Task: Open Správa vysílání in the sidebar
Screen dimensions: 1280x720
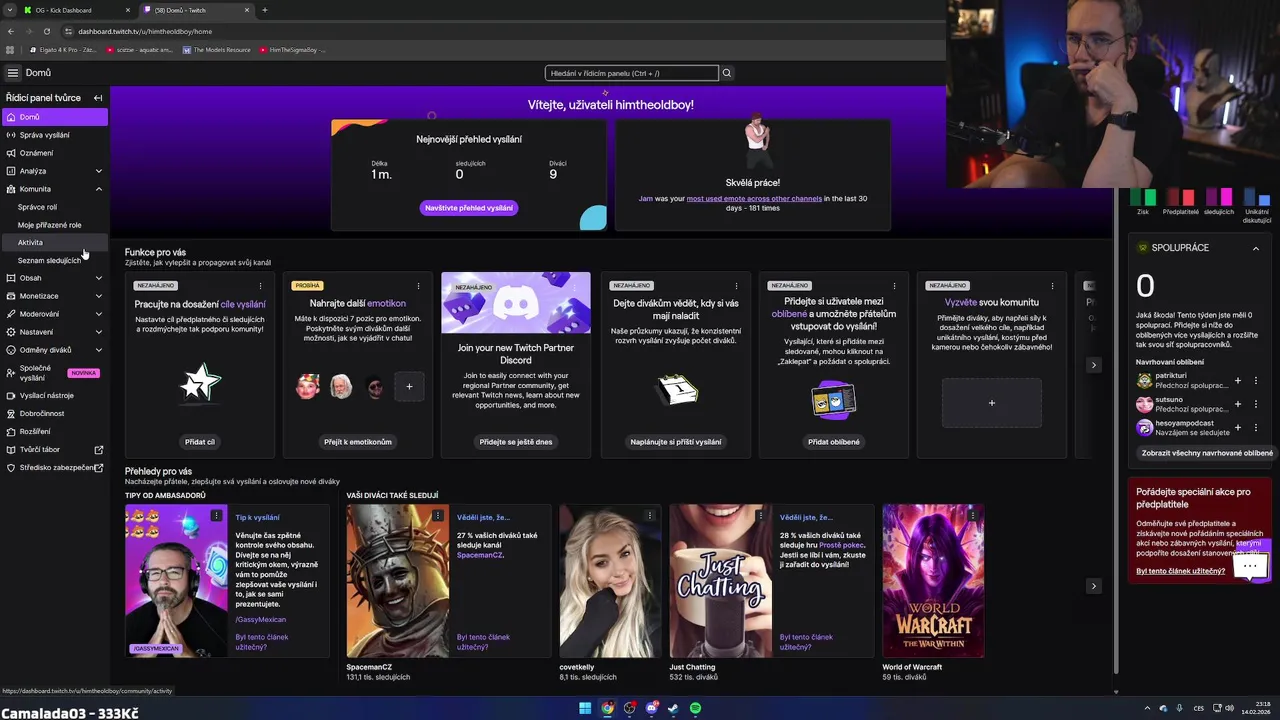Action: pyautogui.click(x=54, y=135)
